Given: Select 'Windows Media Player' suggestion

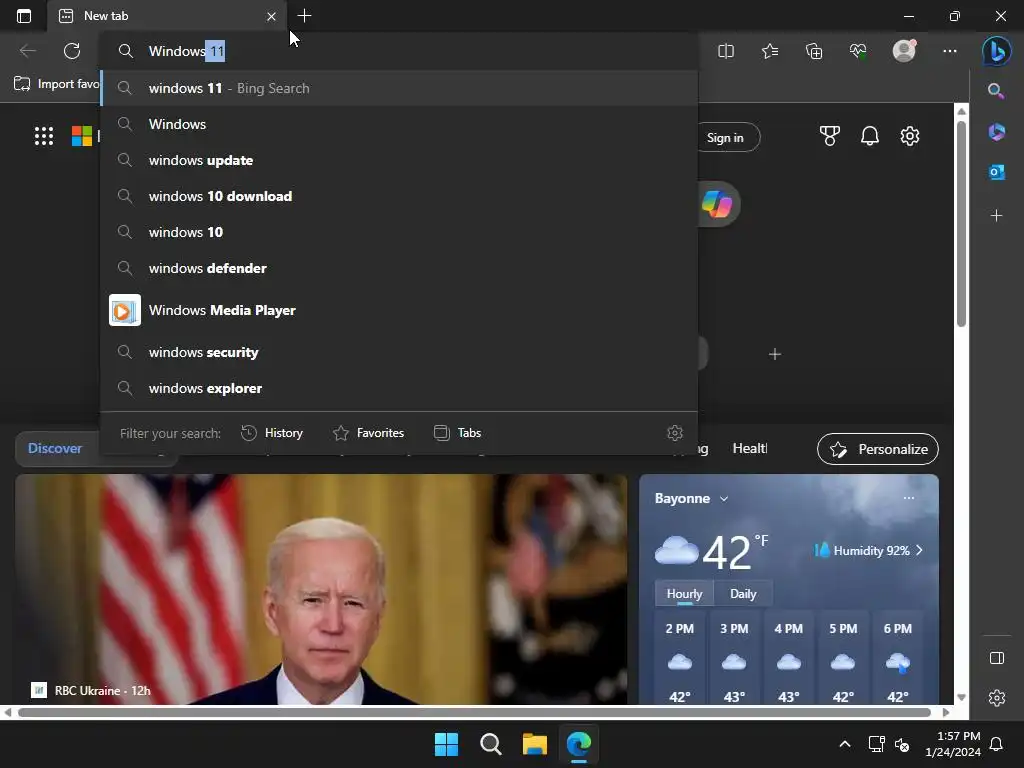Looking at the screenshot, I should pos(400,310).
